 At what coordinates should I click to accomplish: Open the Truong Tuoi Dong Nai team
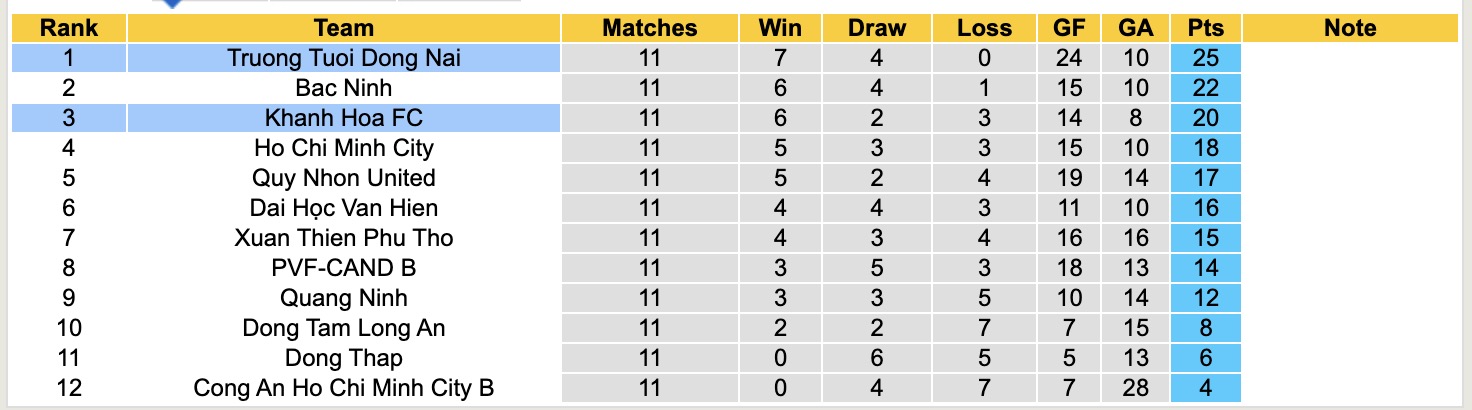pos(343,58)
